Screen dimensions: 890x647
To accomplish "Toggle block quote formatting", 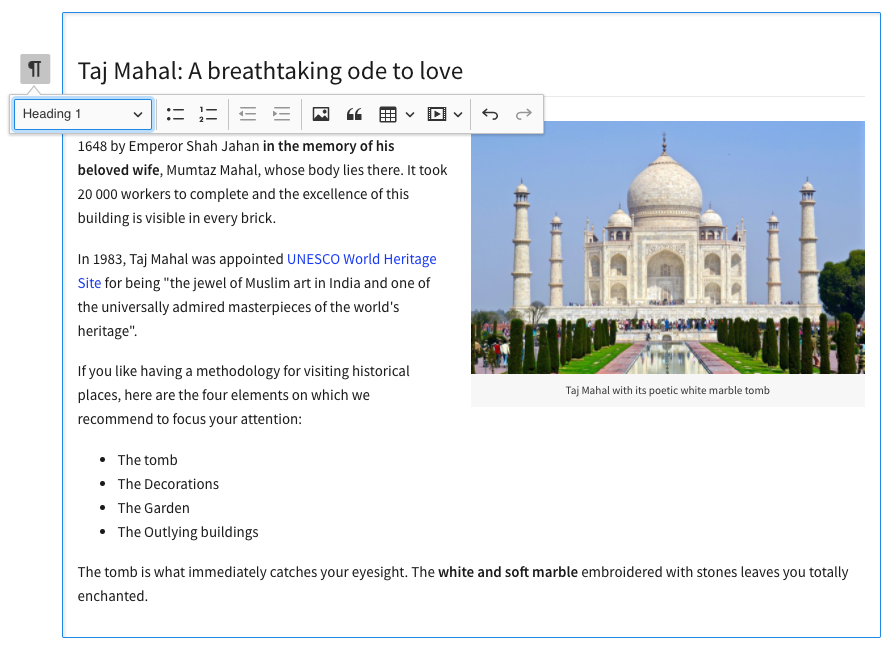I will click(354, 114).
